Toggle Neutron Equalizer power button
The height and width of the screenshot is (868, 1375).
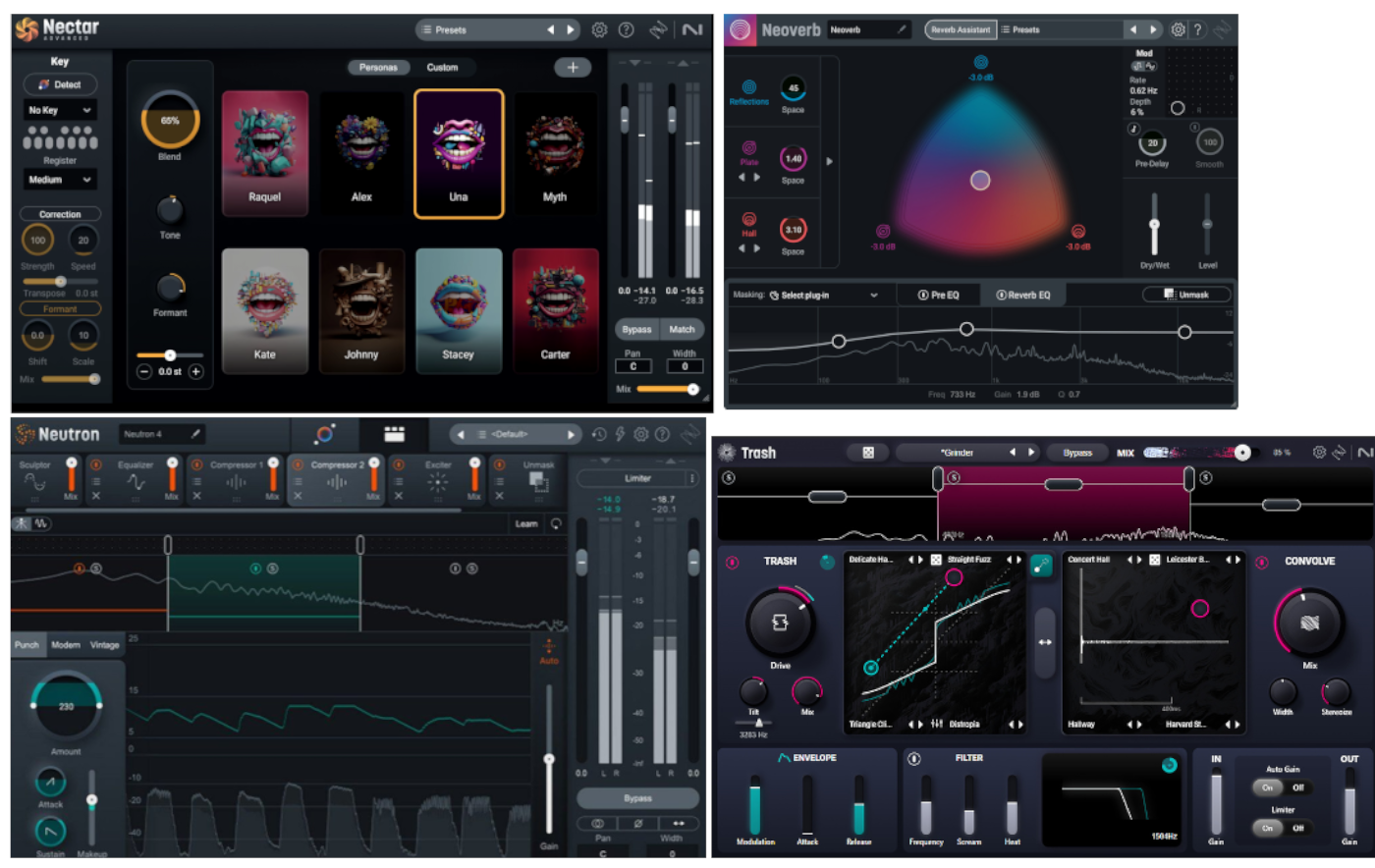pyautogui.click(x=96, y=465)
